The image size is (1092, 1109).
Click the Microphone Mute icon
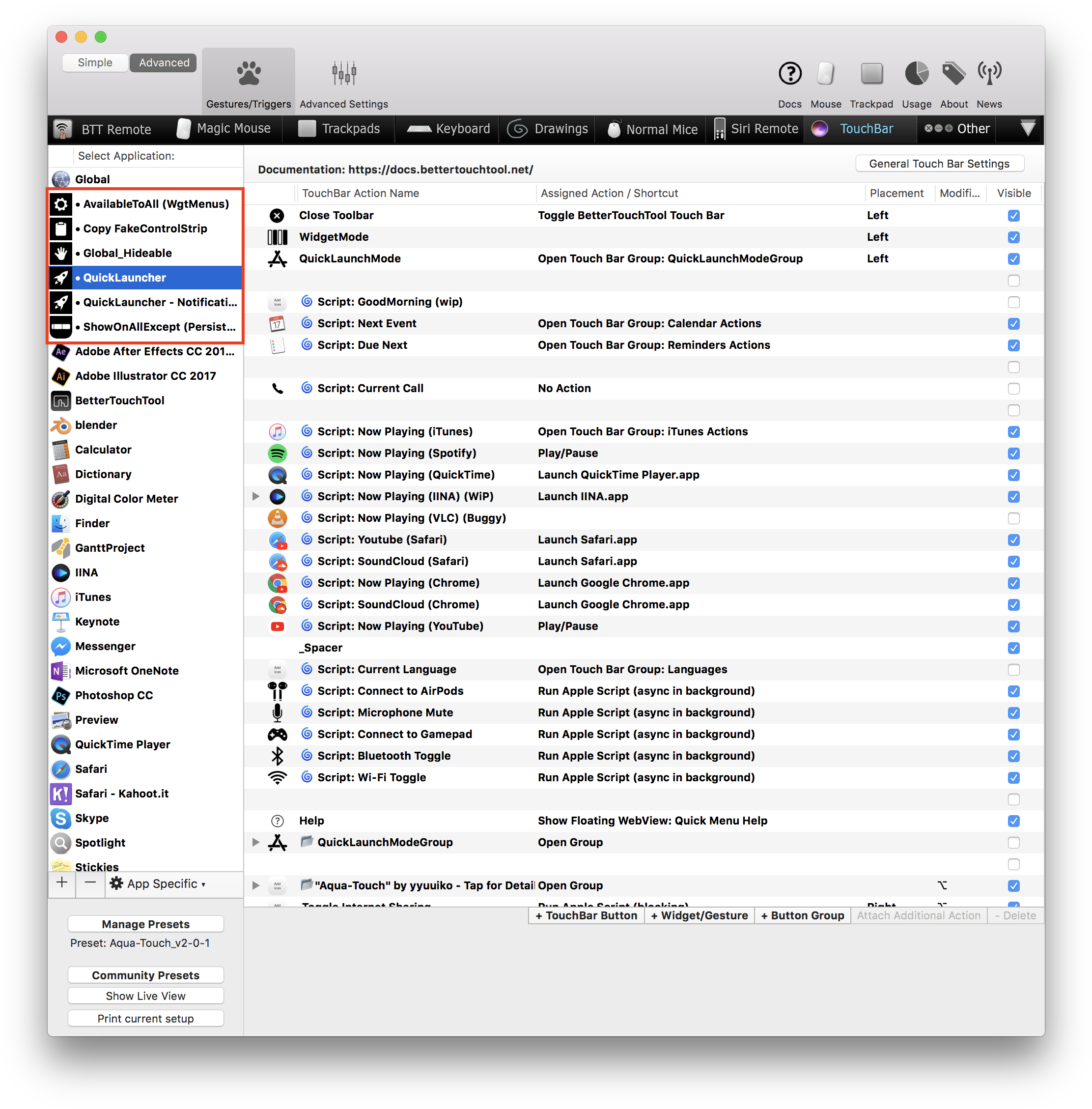pos(277,712)
